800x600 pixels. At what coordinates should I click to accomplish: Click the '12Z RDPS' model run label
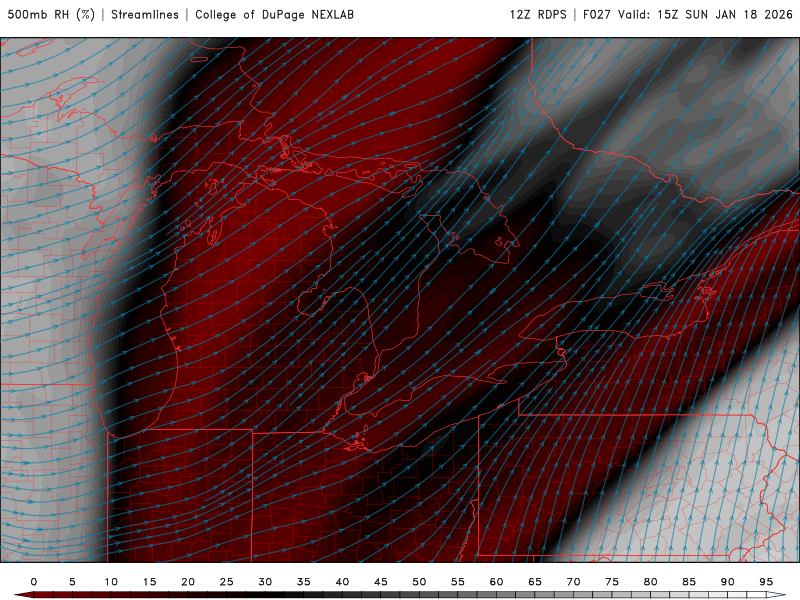point(538,14)
